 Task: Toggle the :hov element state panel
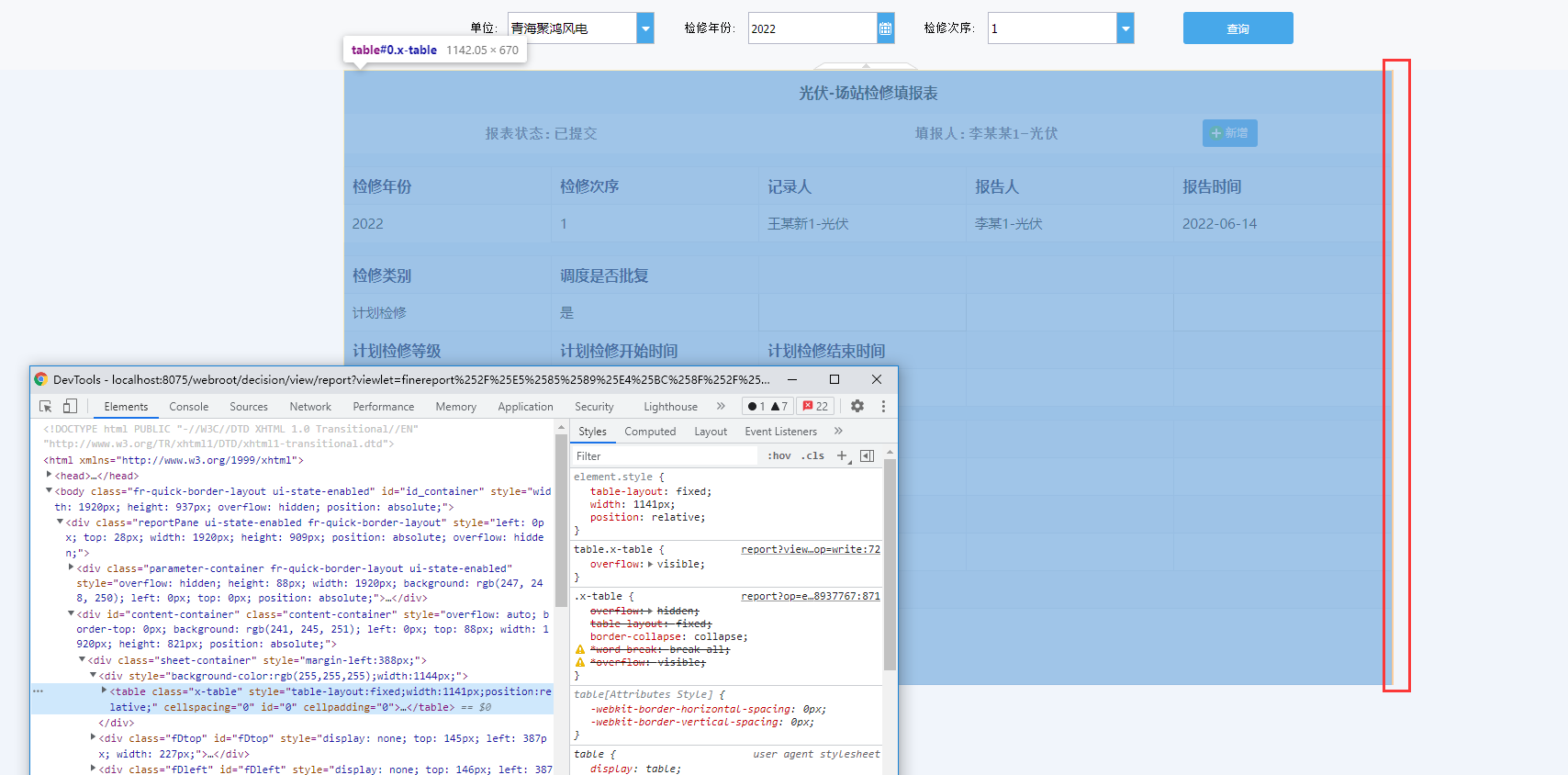(779, 455)
